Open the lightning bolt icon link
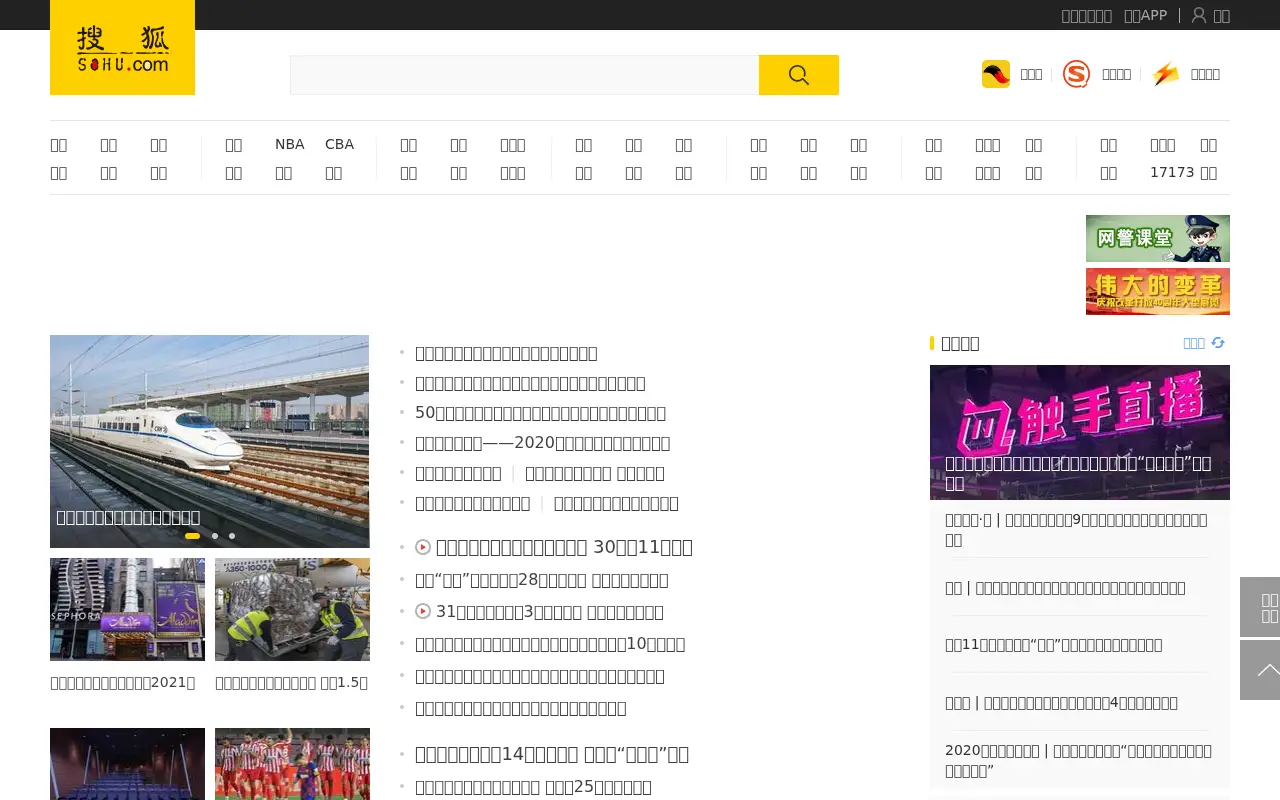The width and height of the screenshot is (1280, 800). pos(1165,74)
